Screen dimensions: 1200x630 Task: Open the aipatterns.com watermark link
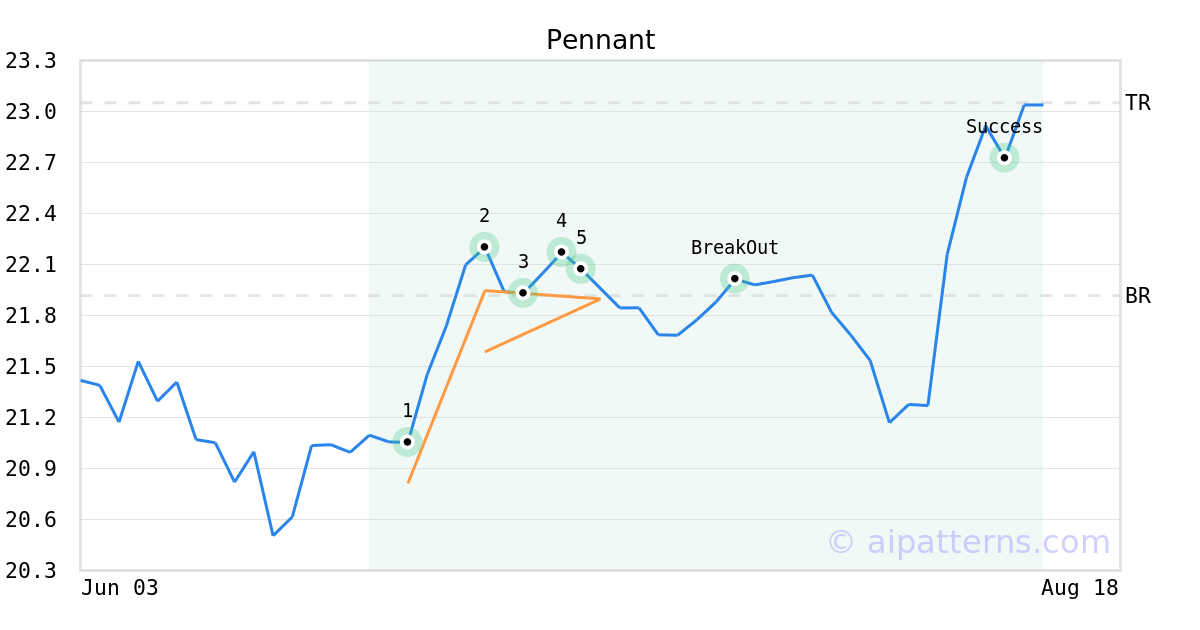[x=968, y=542]
